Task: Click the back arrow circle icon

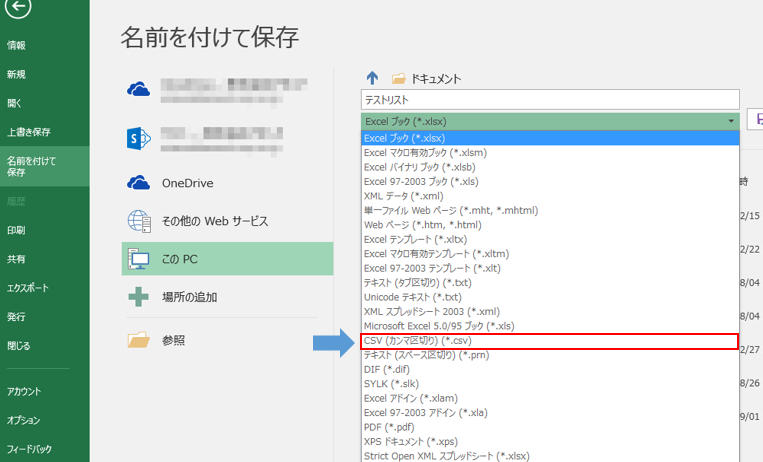Action: 18,7
